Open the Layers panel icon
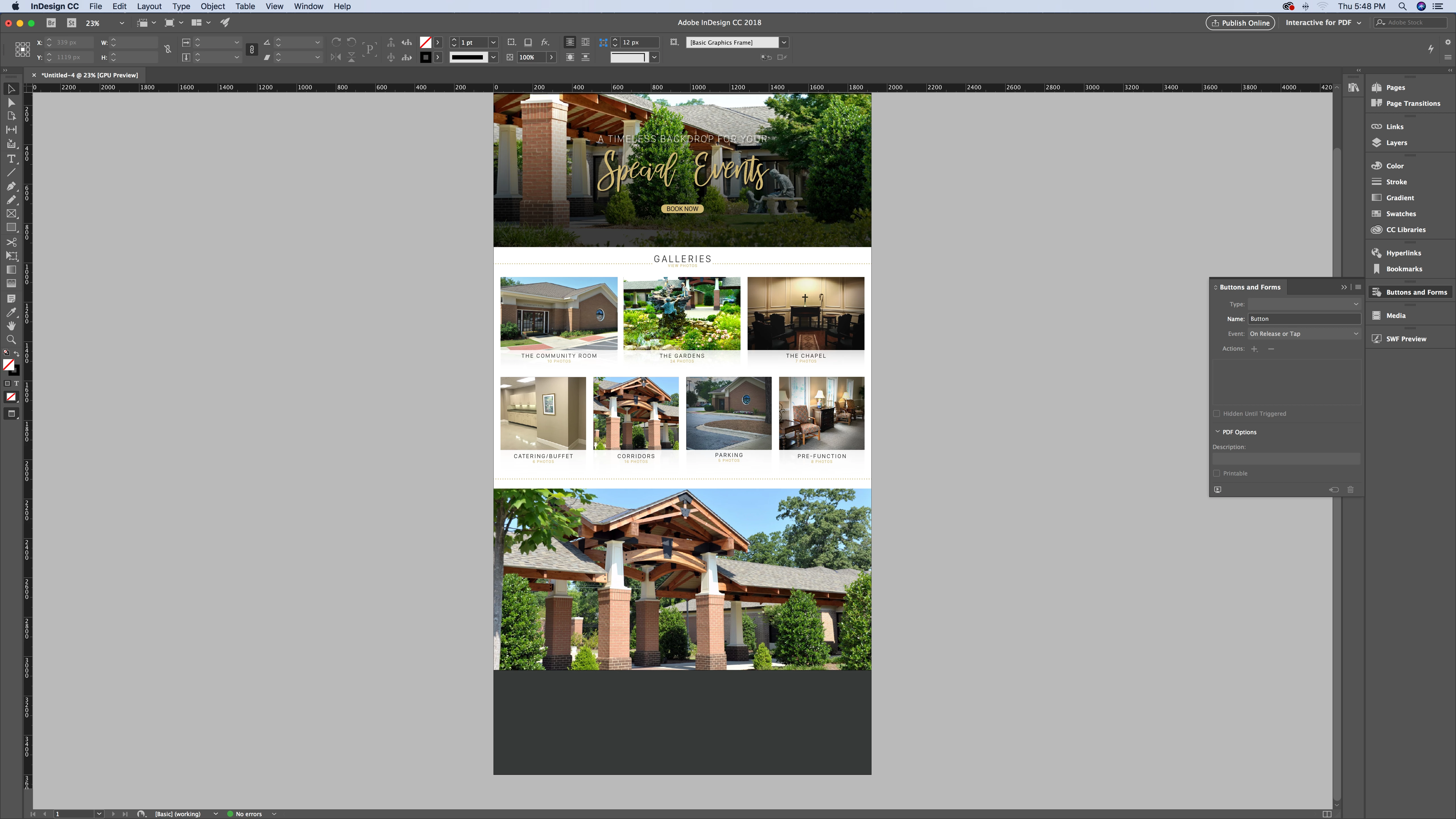The image size is (1456, 819). click(1377, 142)
